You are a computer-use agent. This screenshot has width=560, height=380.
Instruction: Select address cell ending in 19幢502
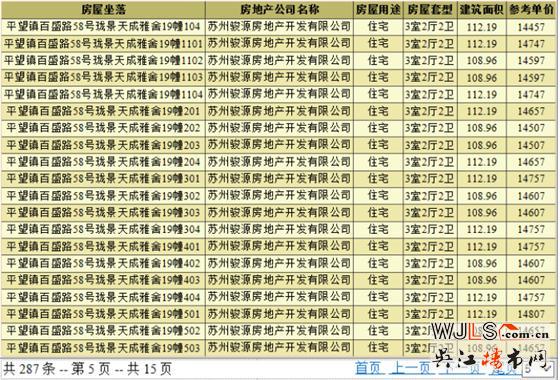point(104,331)
